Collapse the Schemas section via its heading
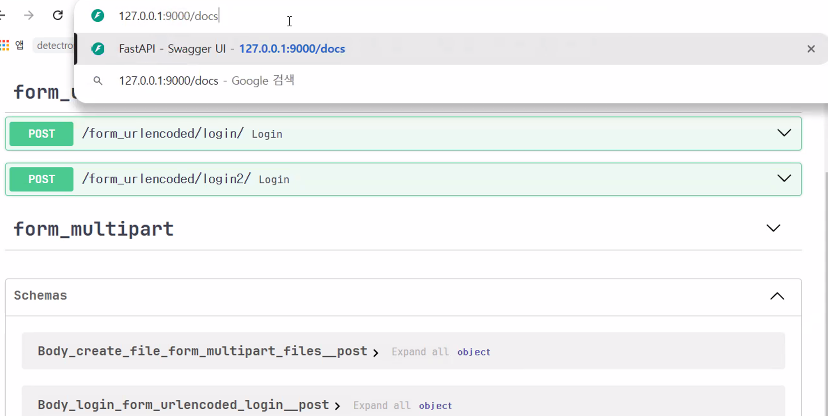 pos(40,295)
